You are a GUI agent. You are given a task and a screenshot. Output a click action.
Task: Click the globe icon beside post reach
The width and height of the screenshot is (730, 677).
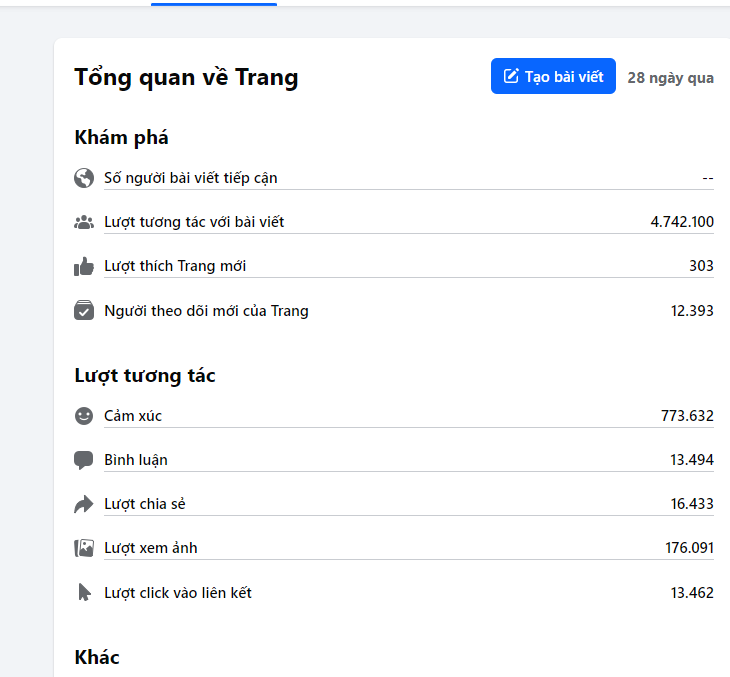click(84, 178)
